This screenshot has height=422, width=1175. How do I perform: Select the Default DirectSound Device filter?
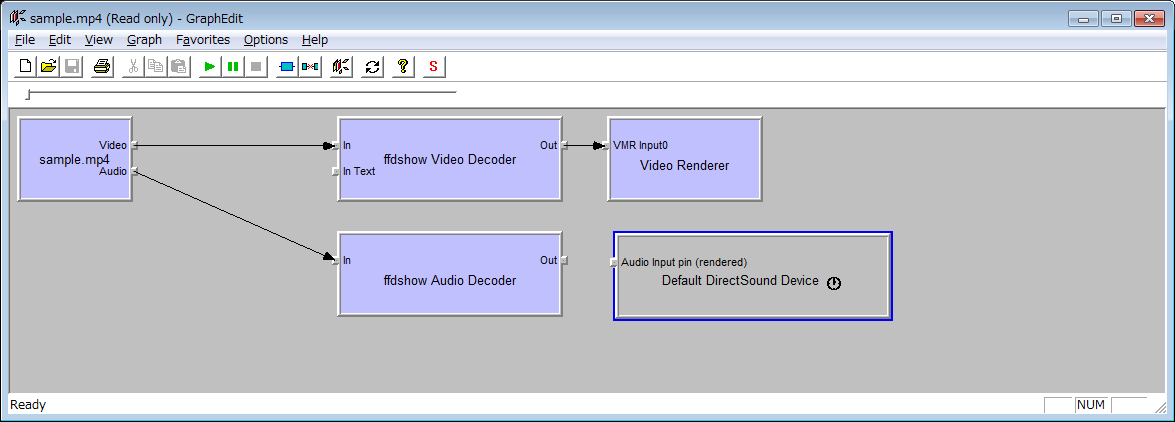pyautogui.click(x=752, y=276)
